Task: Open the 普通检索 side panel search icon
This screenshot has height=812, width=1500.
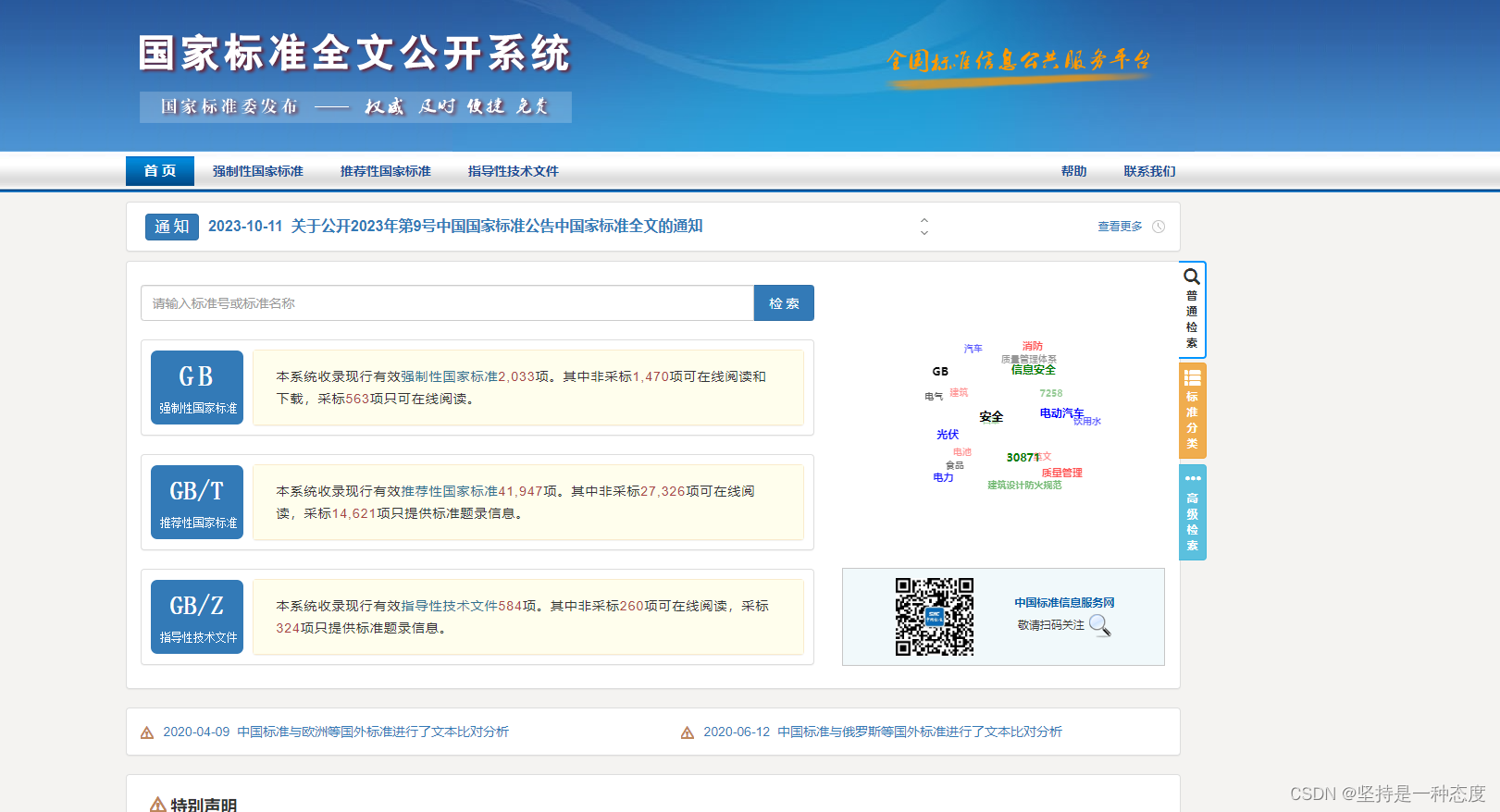Action: 1192,277
